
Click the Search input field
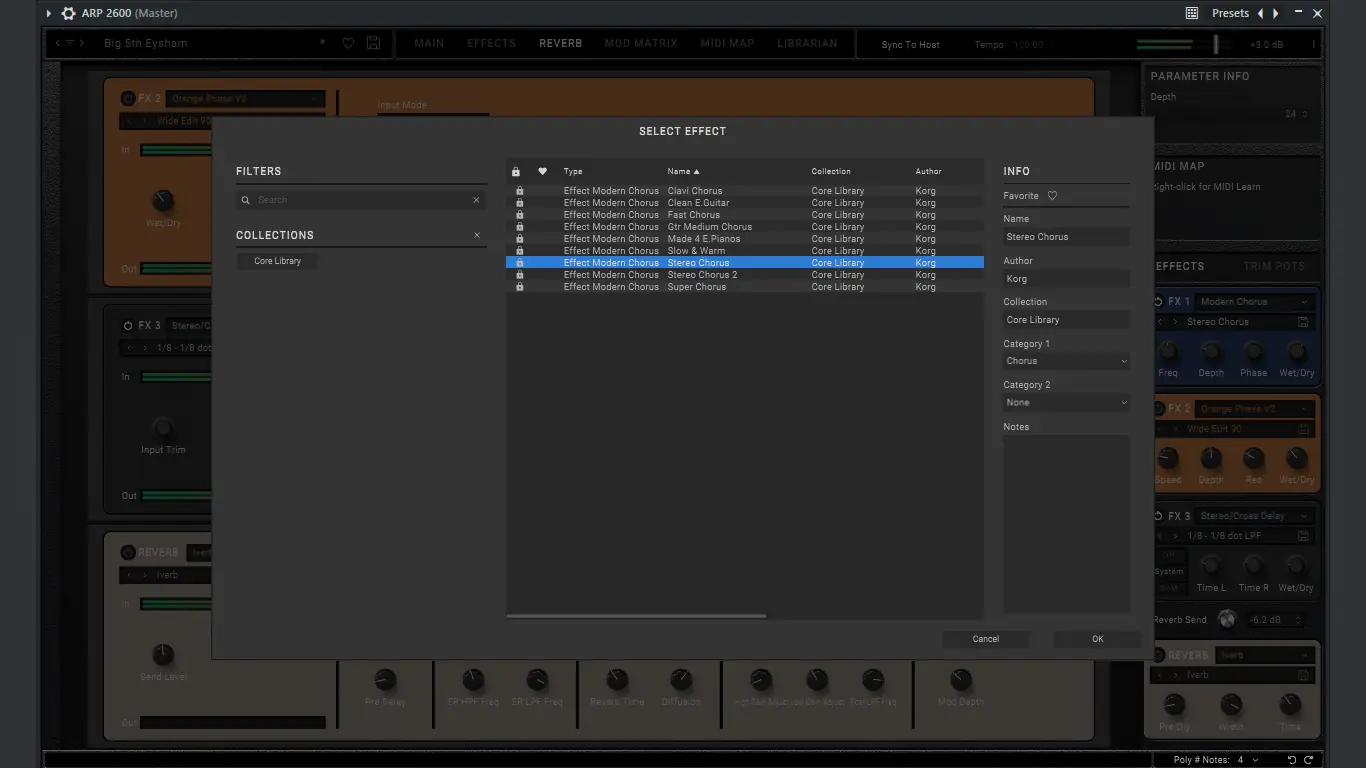point(362,200)
